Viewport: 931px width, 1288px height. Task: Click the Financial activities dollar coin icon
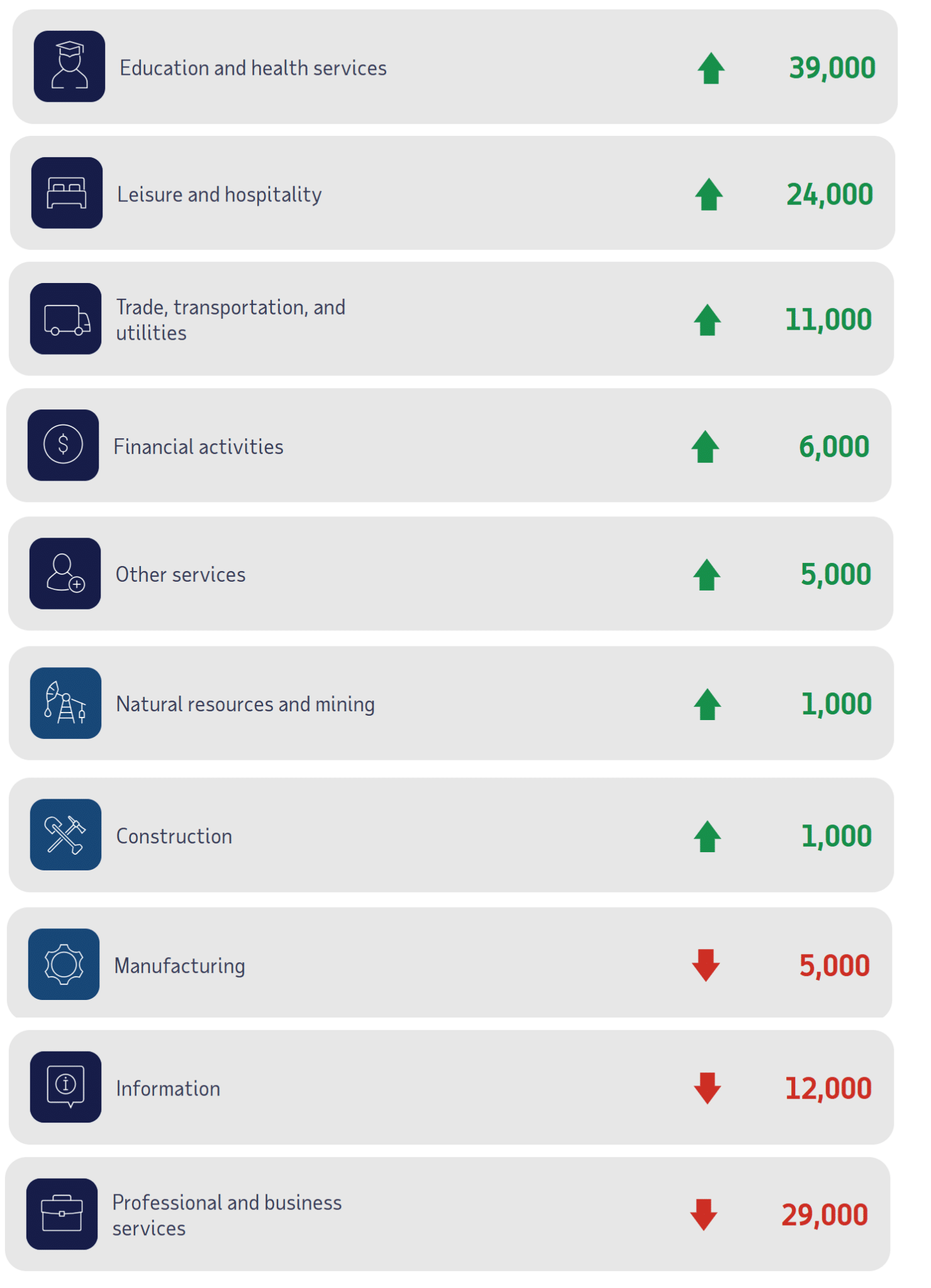(63, 445)
